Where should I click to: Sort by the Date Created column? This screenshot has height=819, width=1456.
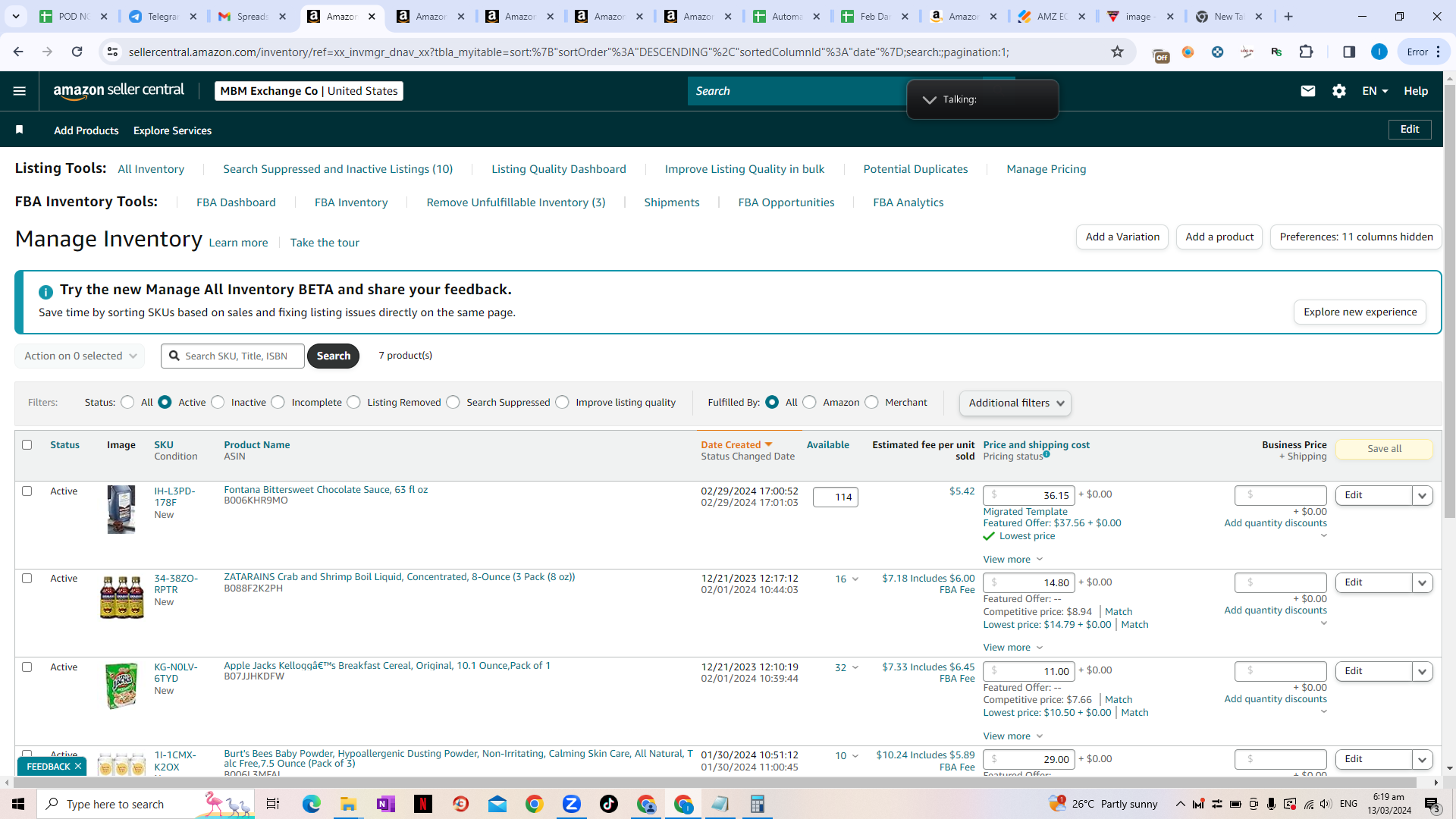click(x=736, y=445)
